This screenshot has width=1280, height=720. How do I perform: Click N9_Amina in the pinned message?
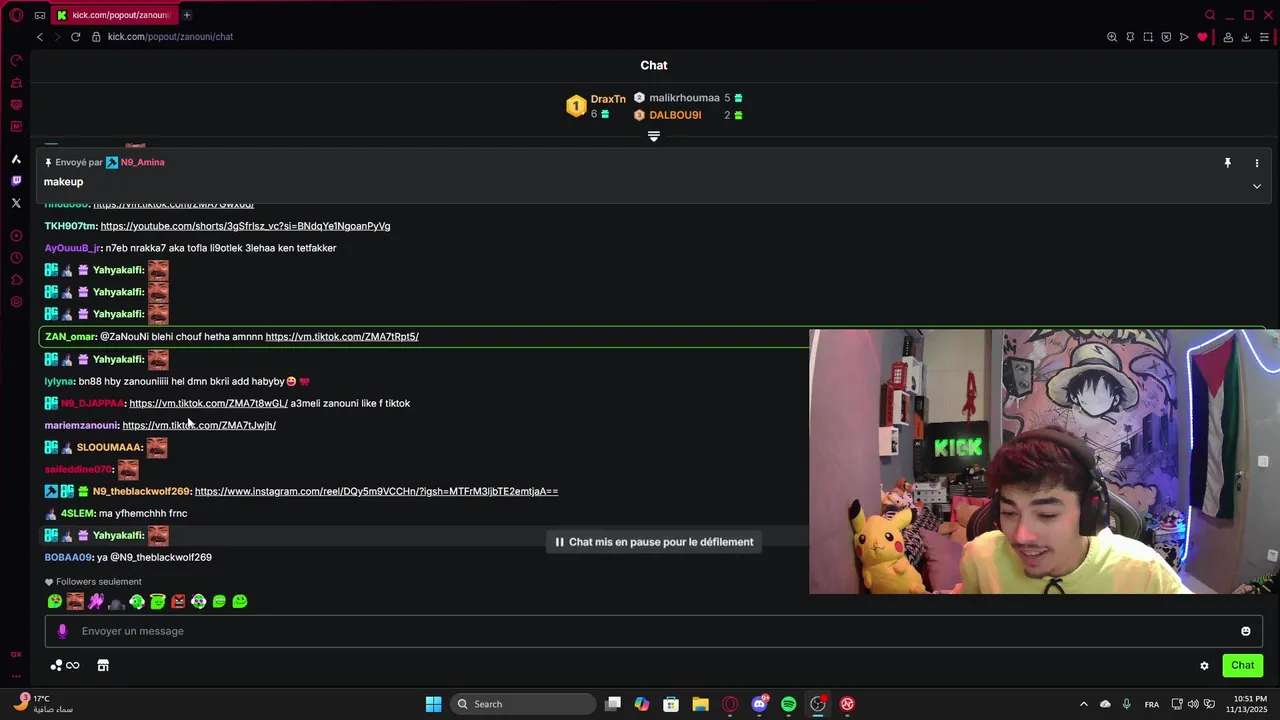[143, 162]
